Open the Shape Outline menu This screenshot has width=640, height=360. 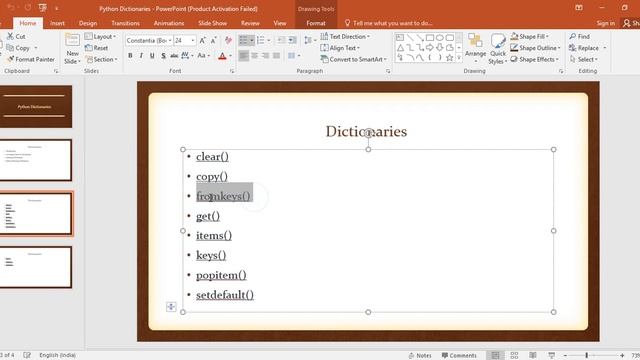coord(536,48)
